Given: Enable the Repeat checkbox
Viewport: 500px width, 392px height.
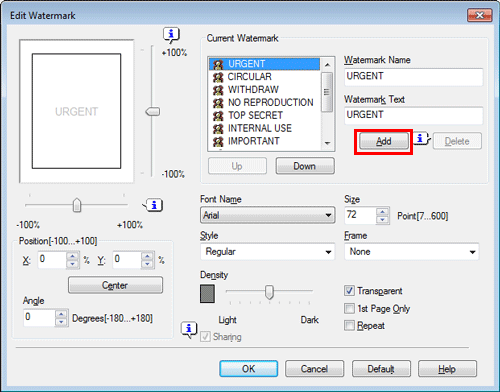Looking at the screenshot, I should pos(349,325).
